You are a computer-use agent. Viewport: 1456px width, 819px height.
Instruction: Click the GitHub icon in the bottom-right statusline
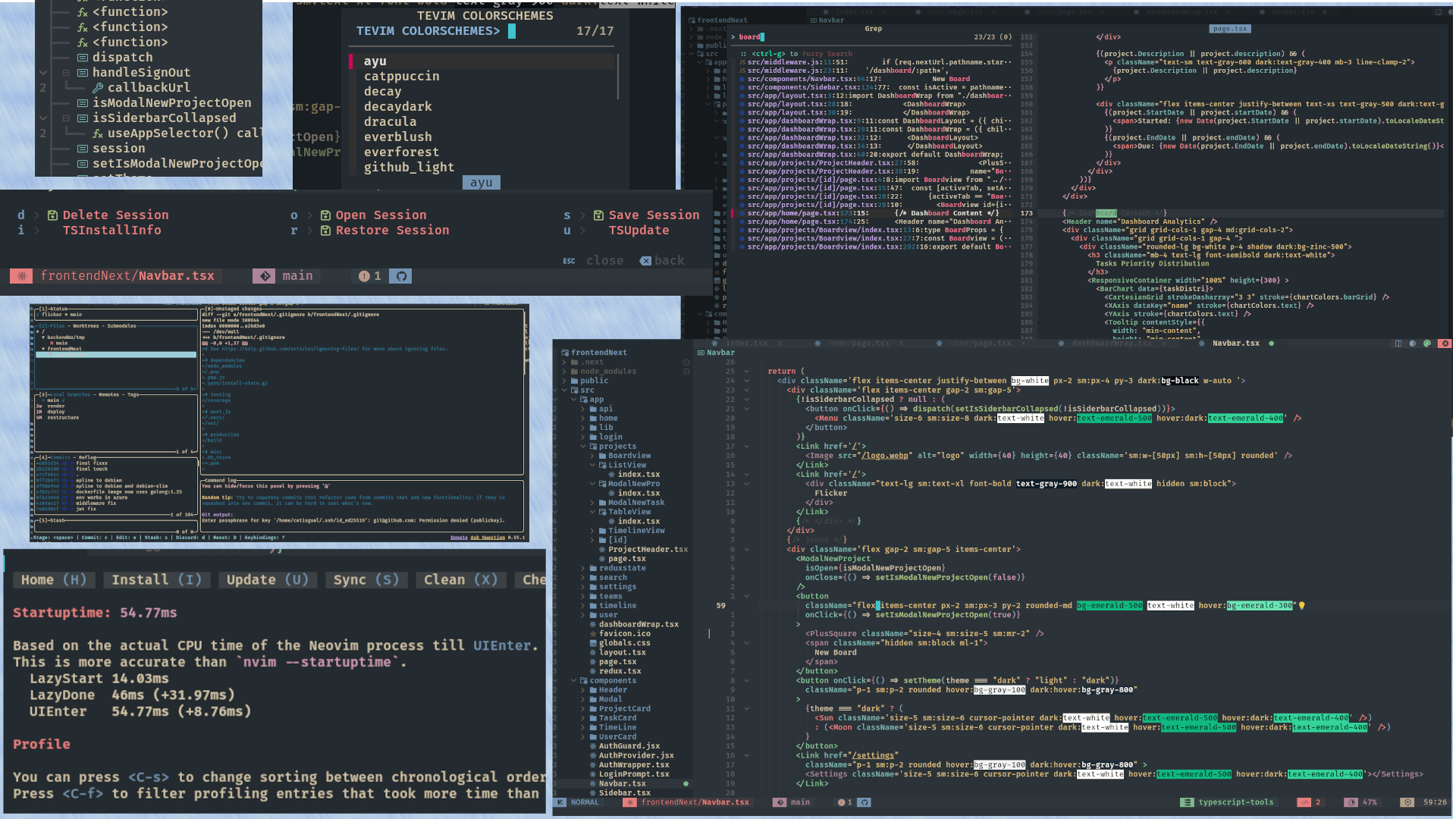(864, 802)
